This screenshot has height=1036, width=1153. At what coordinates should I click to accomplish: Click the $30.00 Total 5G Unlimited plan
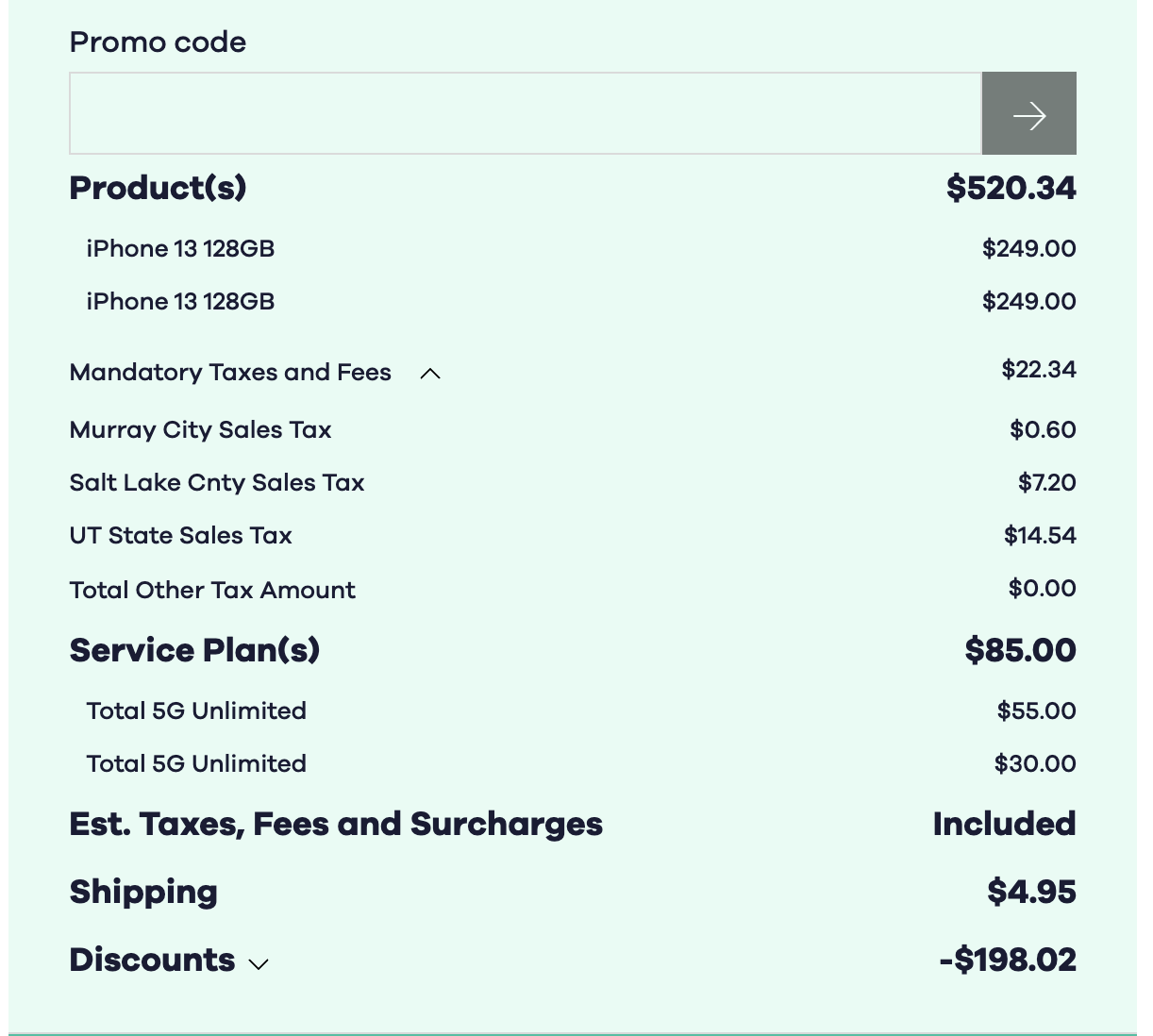point(196,764)
